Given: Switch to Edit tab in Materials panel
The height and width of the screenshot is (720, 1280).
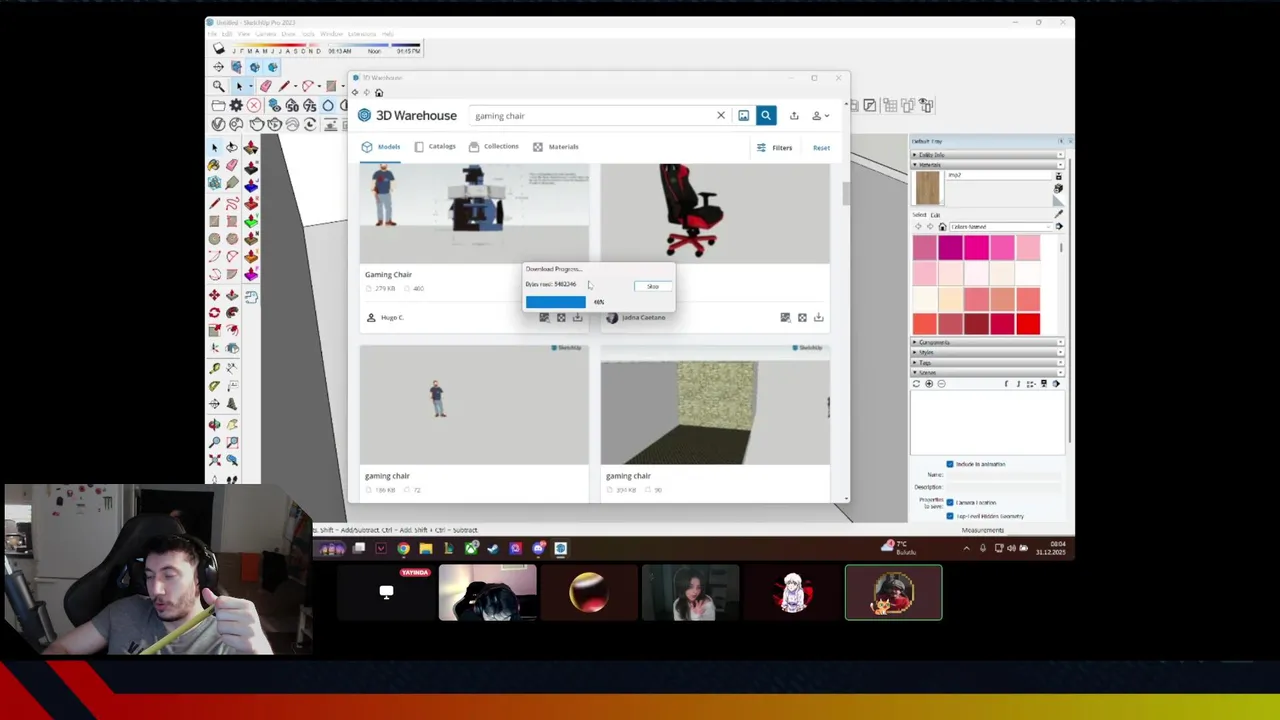Looking at the screenshot, I should pos(936,215).
